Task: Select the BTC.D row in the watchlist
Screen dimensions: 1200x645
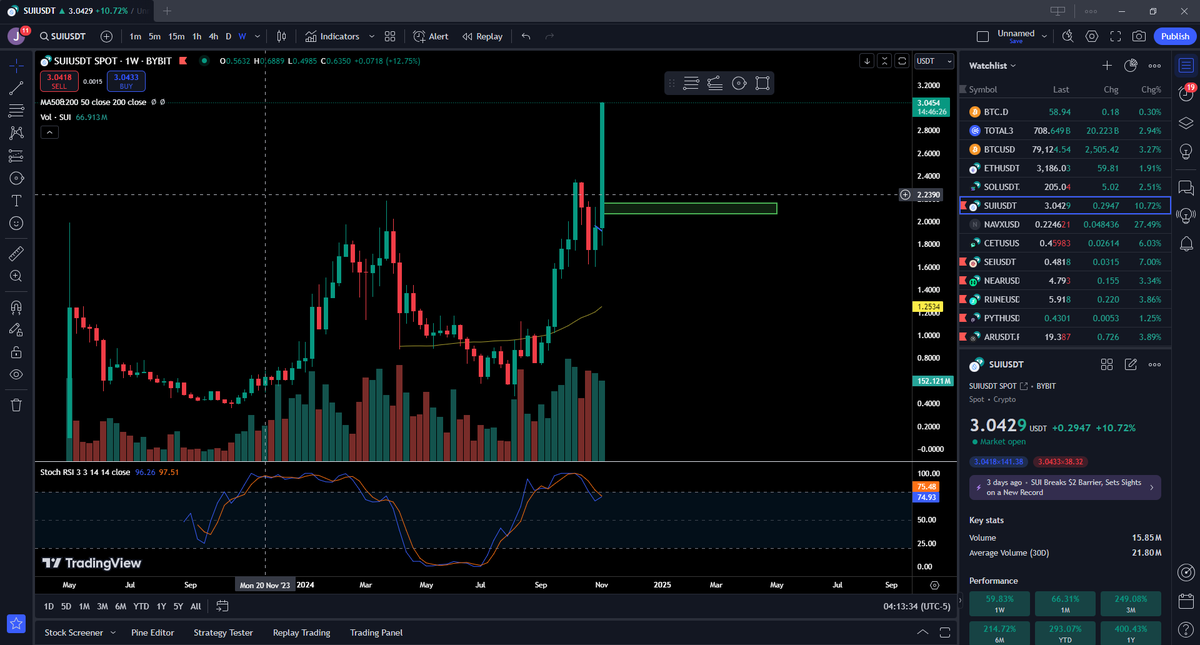Action: pos(1063,112)
